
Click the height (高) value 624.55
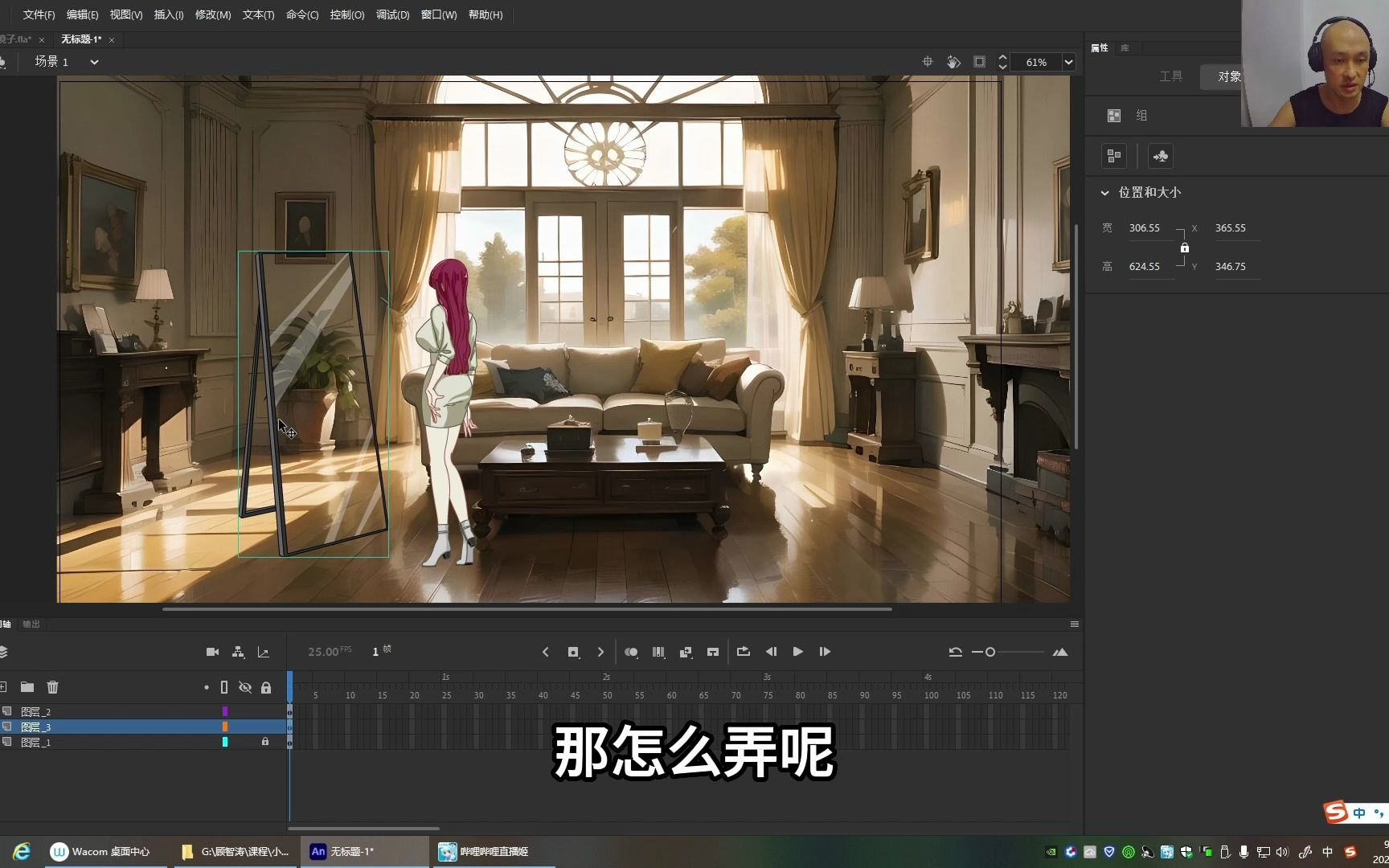1145,267
